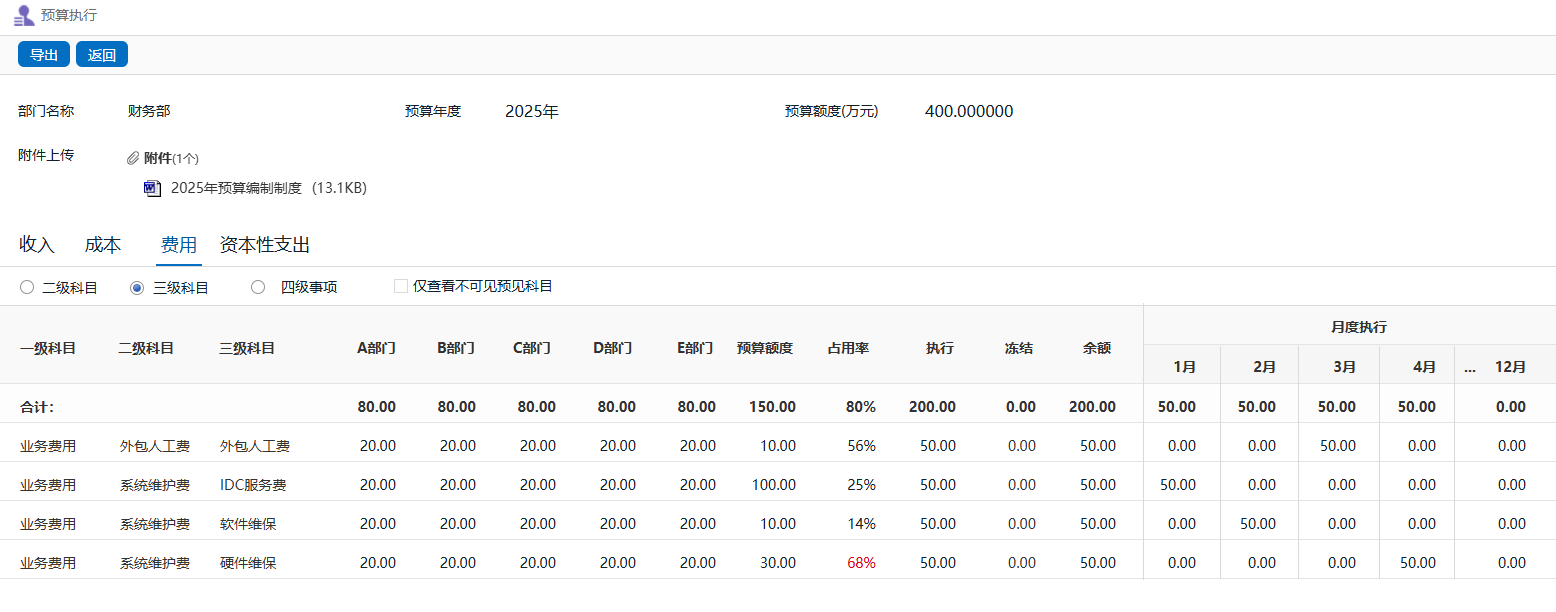Choose the 四级事项 radio option
1556x612 pixels.
[258, 287]
